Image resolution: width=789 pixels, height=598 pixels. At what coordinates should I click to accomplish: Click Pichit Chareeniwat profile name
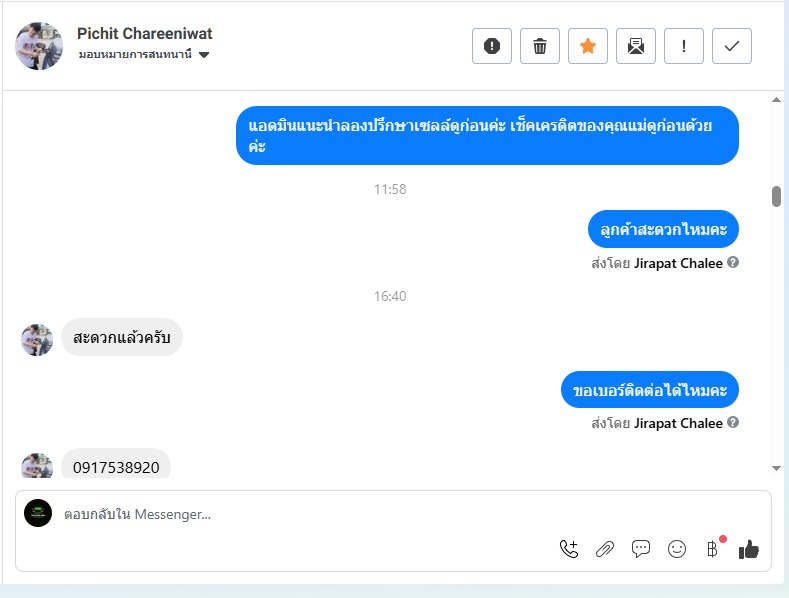click(x=144, y=34)
